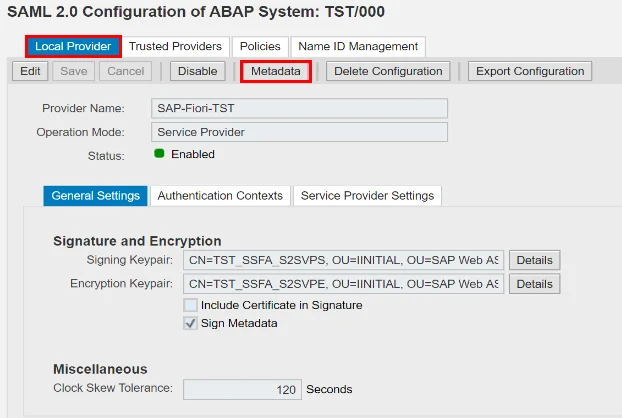Viewport: 622px width, 418px height.
Task: Open Details for the Signing Keypair
Action: [534, 260]
